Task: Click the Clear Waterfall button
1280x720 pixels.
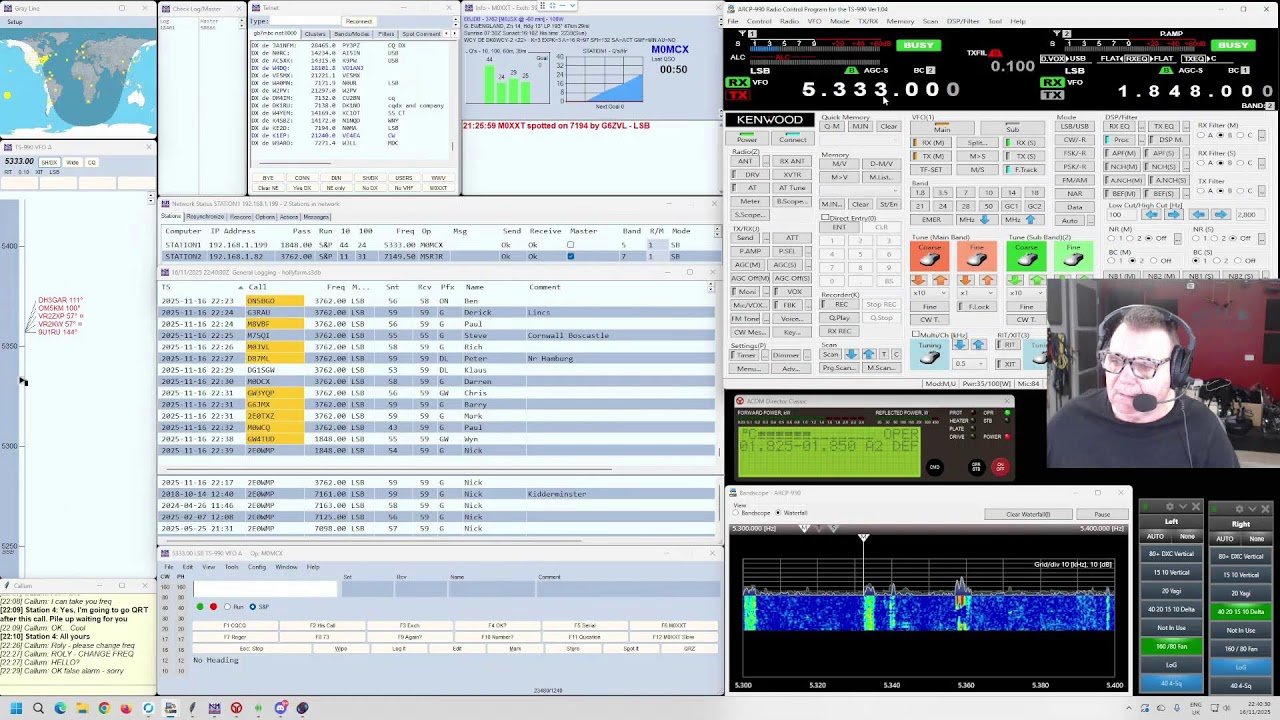Action: tap(1028, 514)
